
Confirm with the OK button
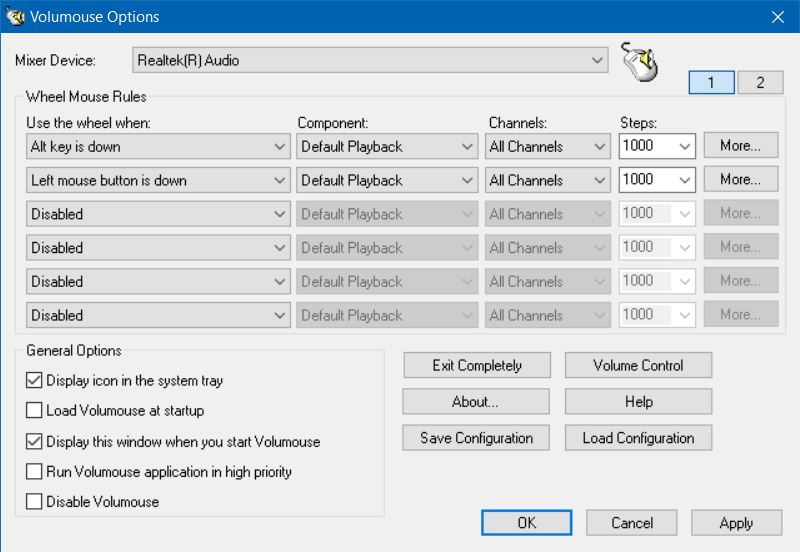click(527, 522)
